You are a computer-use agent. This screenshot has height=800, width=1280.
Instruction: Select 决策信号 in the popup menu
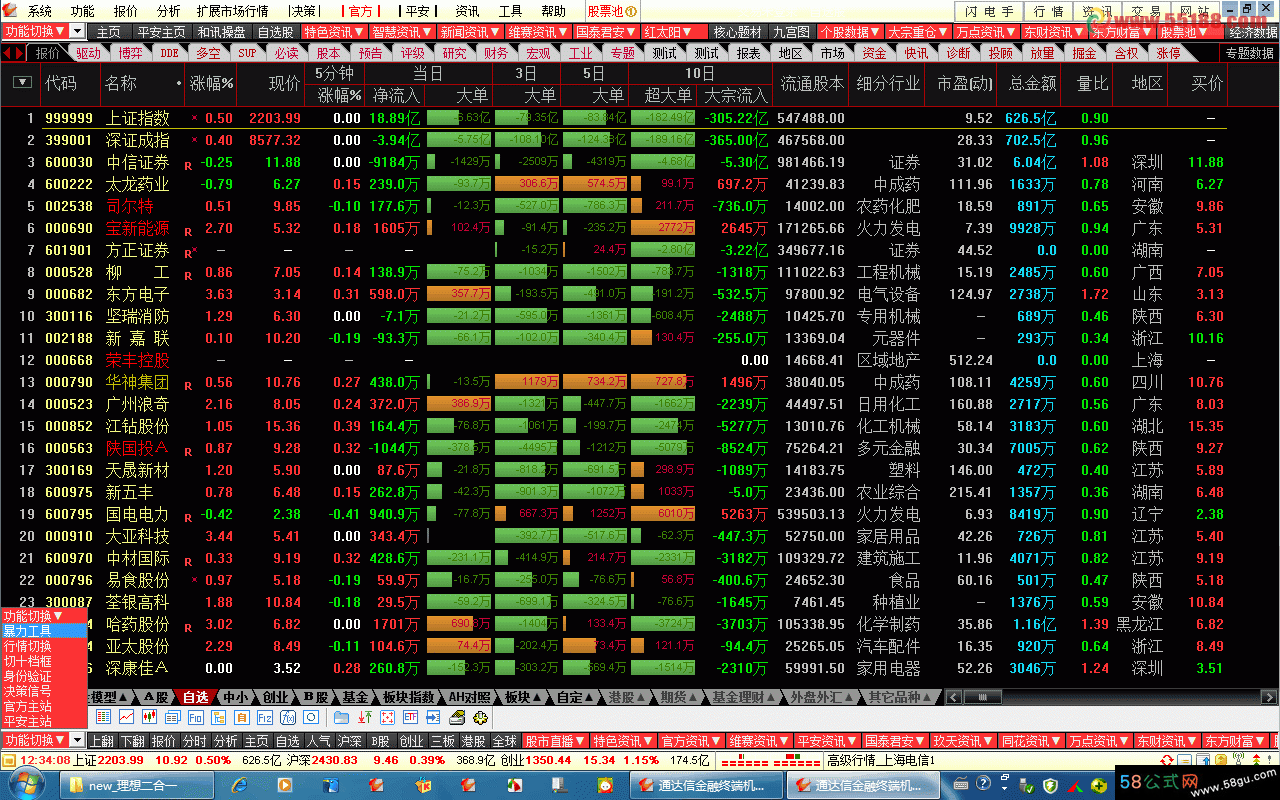pos(43,691)
